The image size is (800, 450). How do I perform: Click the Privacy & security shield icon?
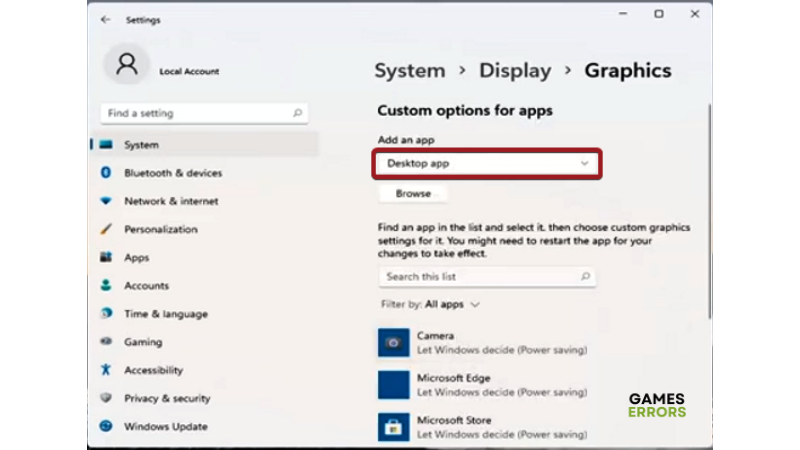106,397
